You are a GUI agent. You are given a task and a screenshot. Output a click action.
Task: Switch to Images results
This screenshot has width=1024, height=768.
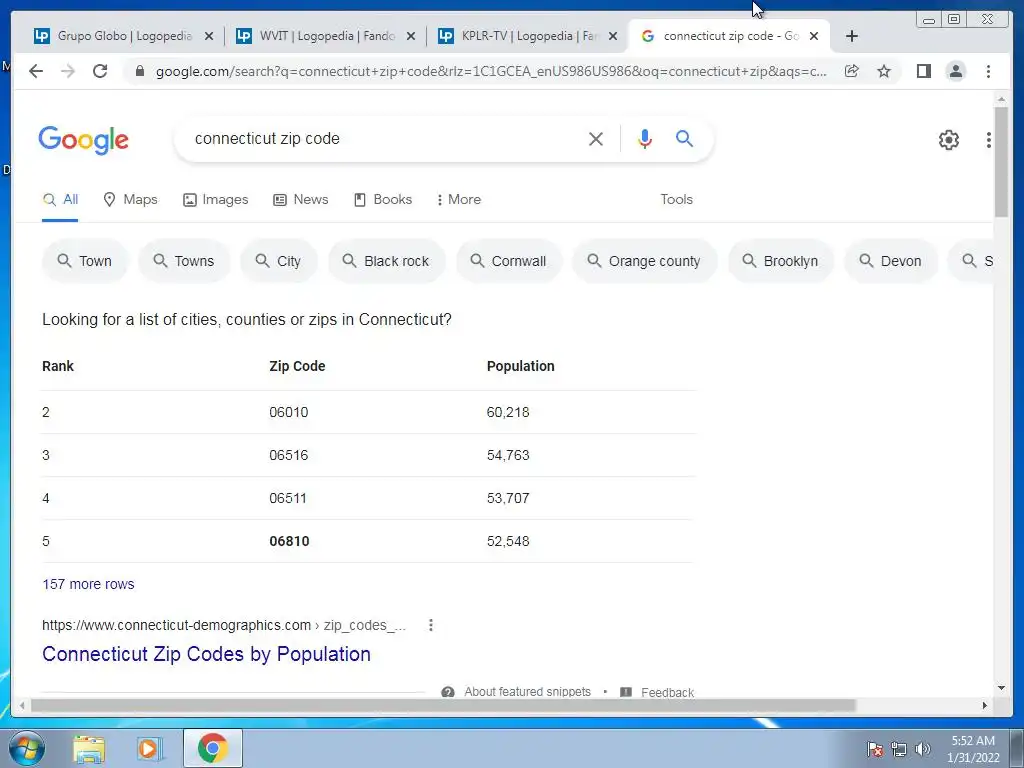[x=216, y=200]
